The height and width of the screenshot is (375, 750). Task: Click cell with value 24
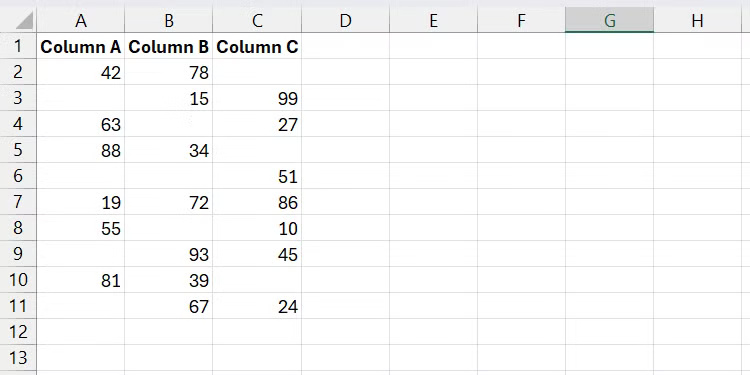(x=257, y=306)
